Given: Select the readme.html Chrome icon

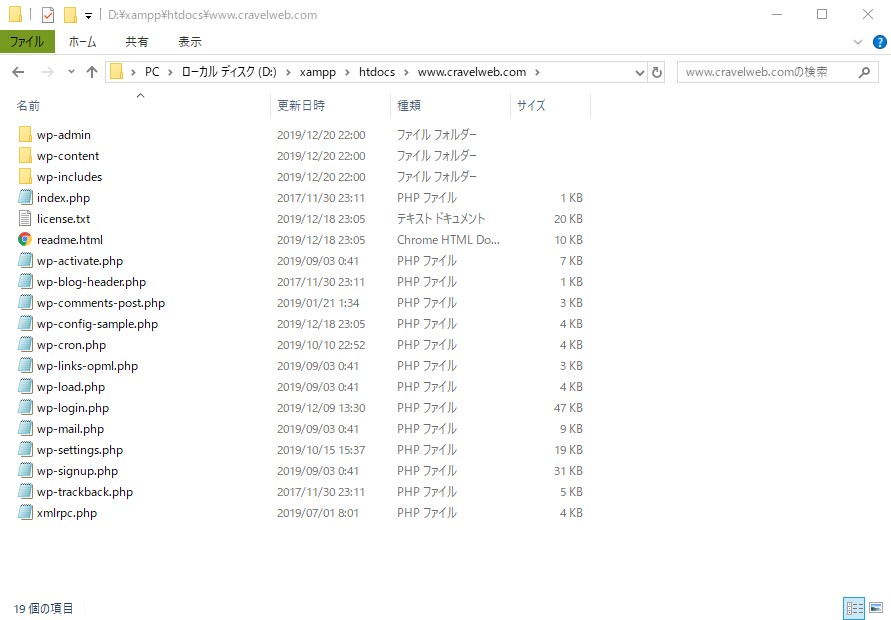Looking at the screenshot, I should coord(25,240).
